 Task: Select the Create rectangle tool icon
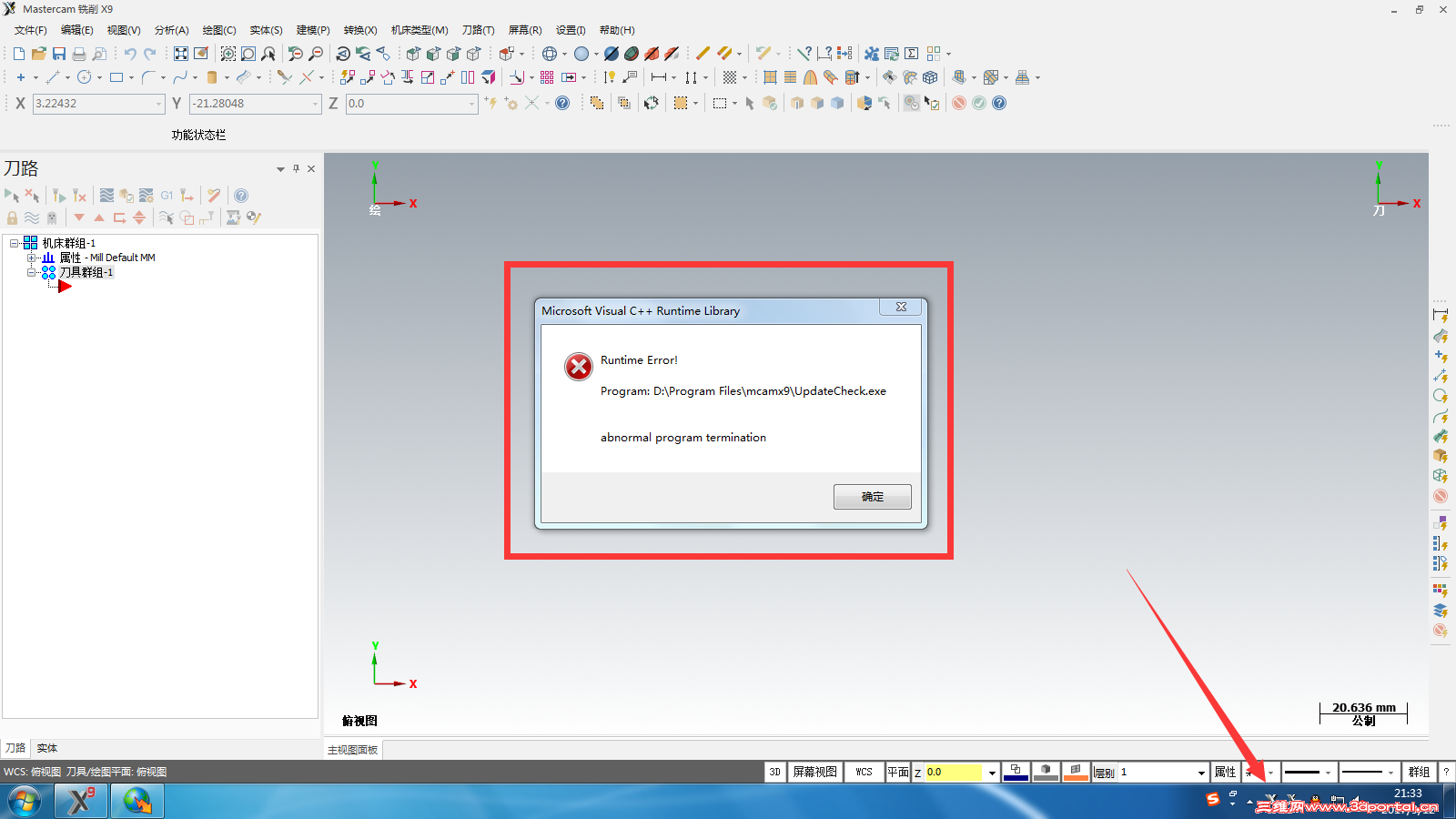116,77
